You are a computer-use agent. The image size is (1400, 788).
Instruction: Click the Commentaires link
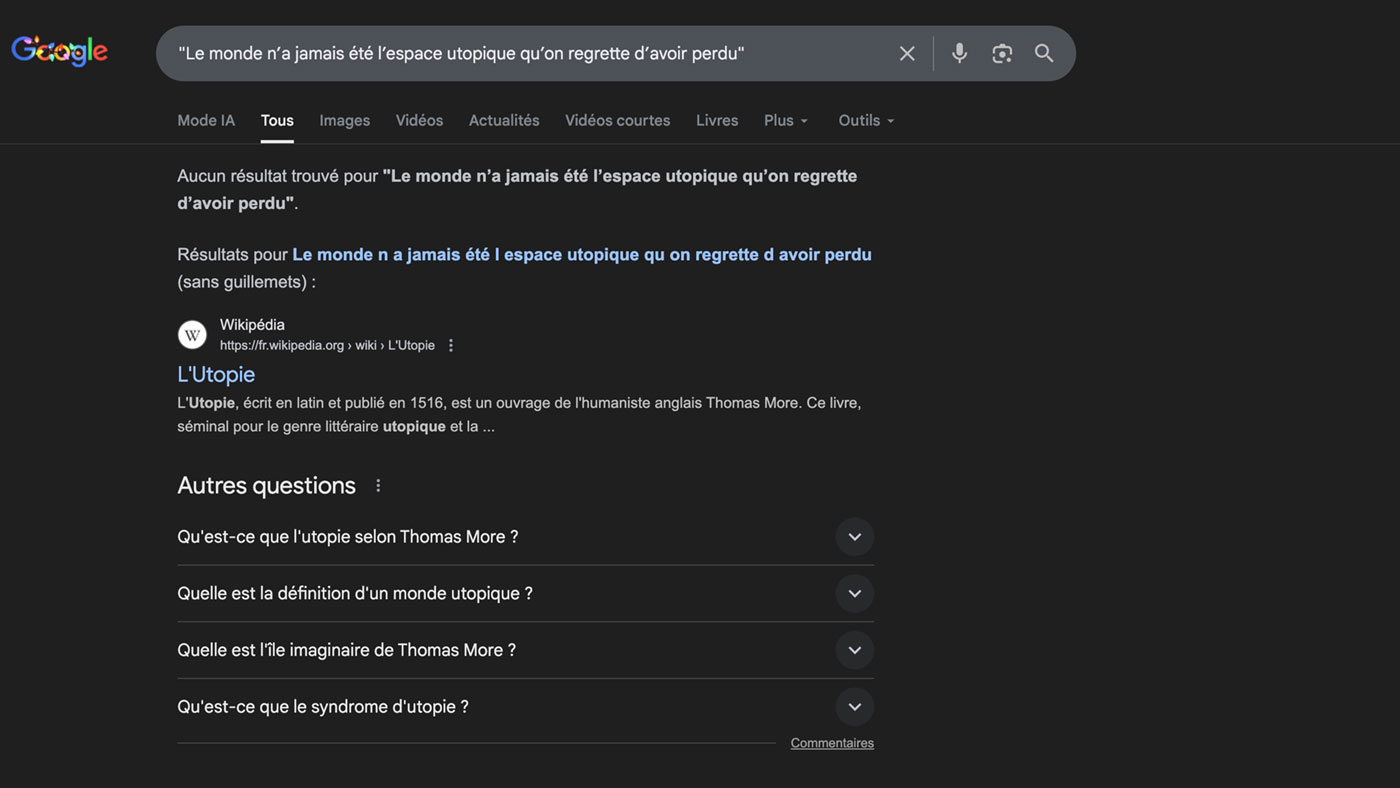coord(832,743)
